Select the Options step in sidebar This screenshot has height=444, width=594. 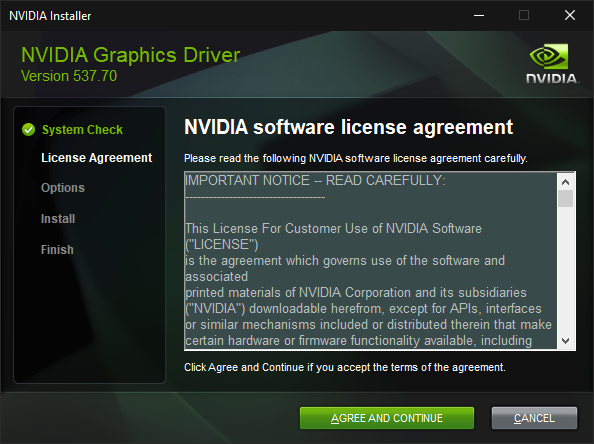(x=63, y=188)
